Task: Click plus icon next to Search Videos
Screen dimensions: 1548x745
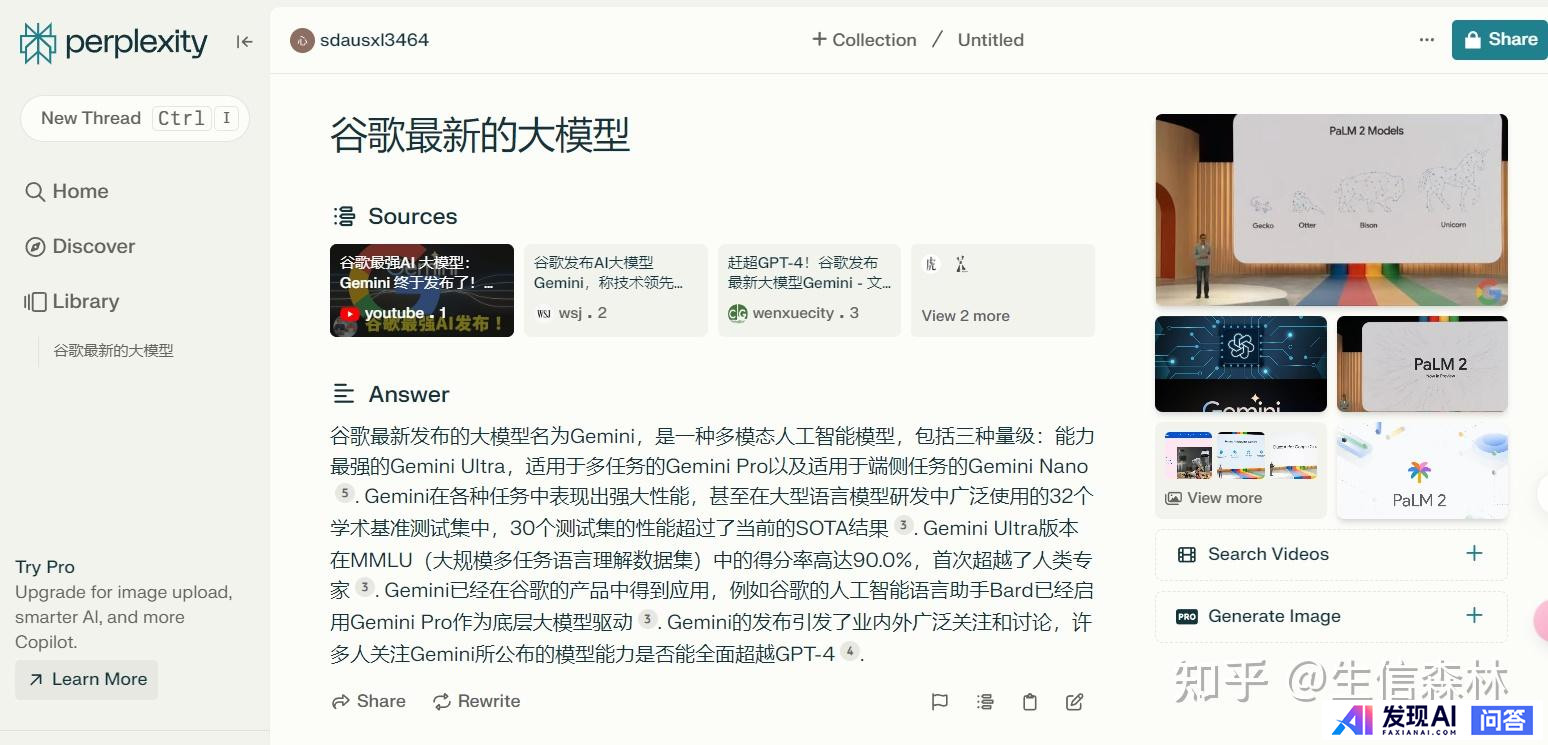Action: point(1474,554)
